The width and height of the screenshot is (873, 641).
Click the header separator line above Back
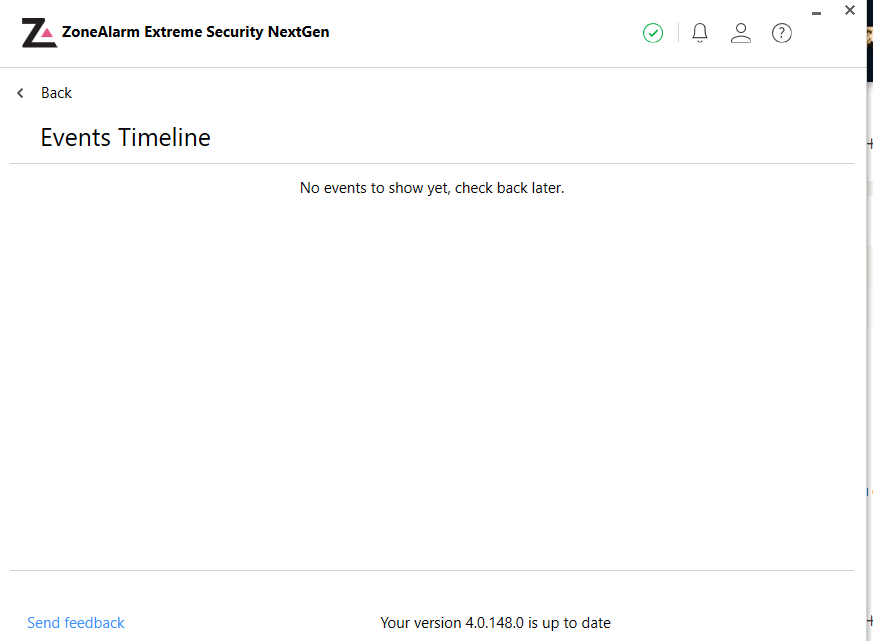[432, 68]
